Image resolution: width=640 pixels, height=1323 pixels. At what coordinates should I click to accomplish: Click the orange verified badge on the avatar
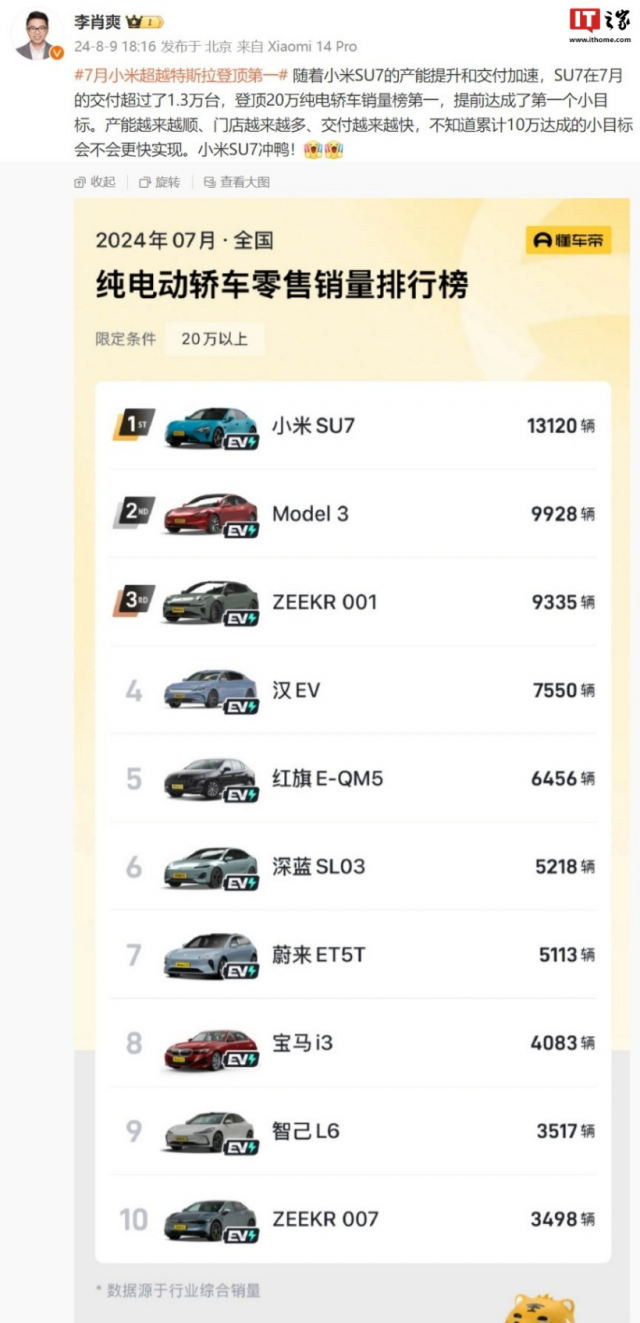pyautogui.click(x=56, y=52)
